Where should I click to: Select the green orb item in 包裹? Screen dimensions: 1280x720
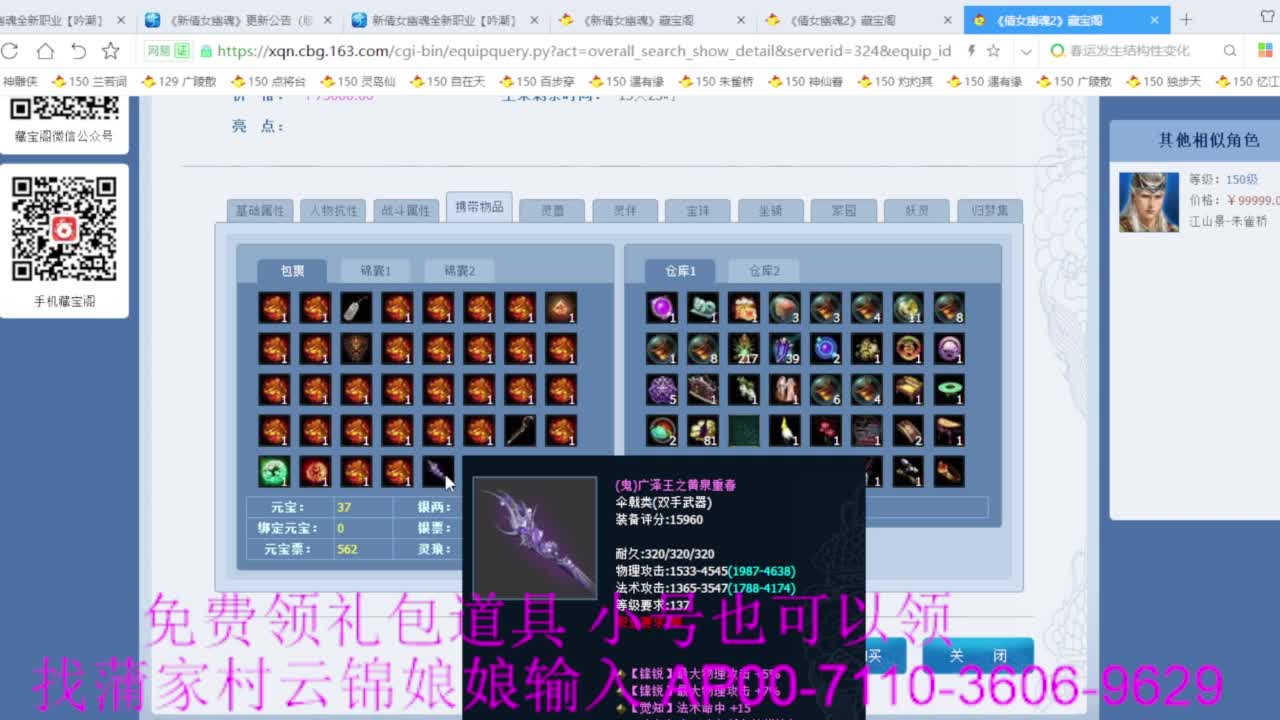(x=274, y=472)
